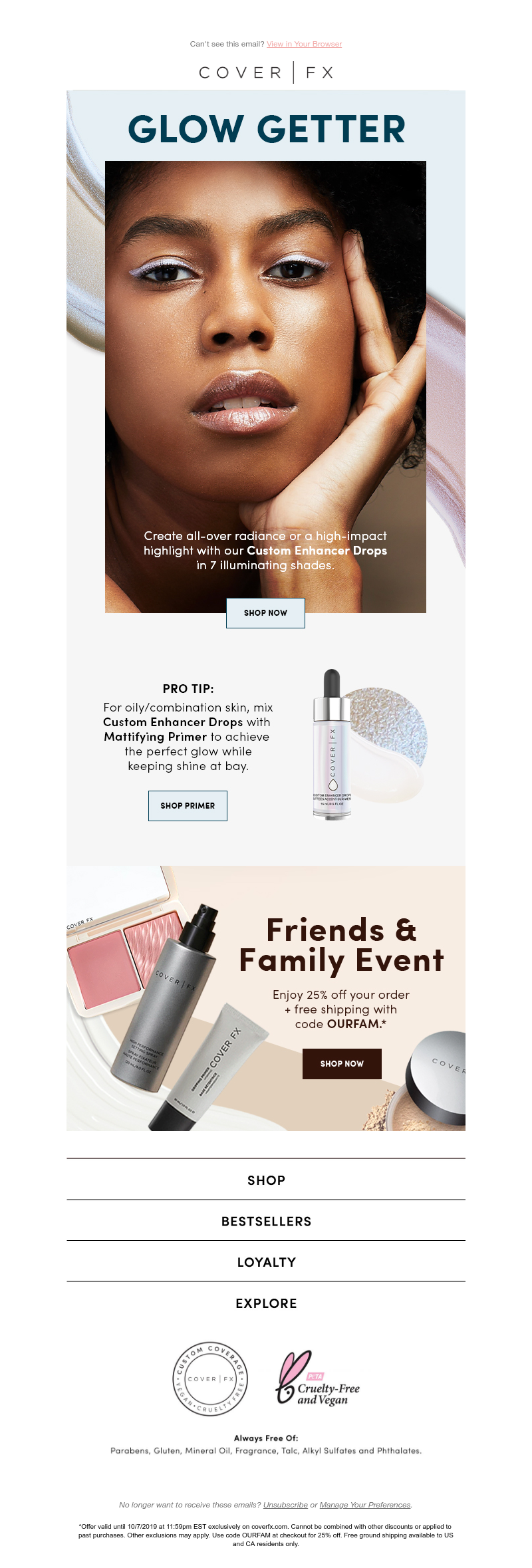This screenshot has width=532, height=1568.
Task: Click the Cover FX logo at top
Action: (266, 72)
